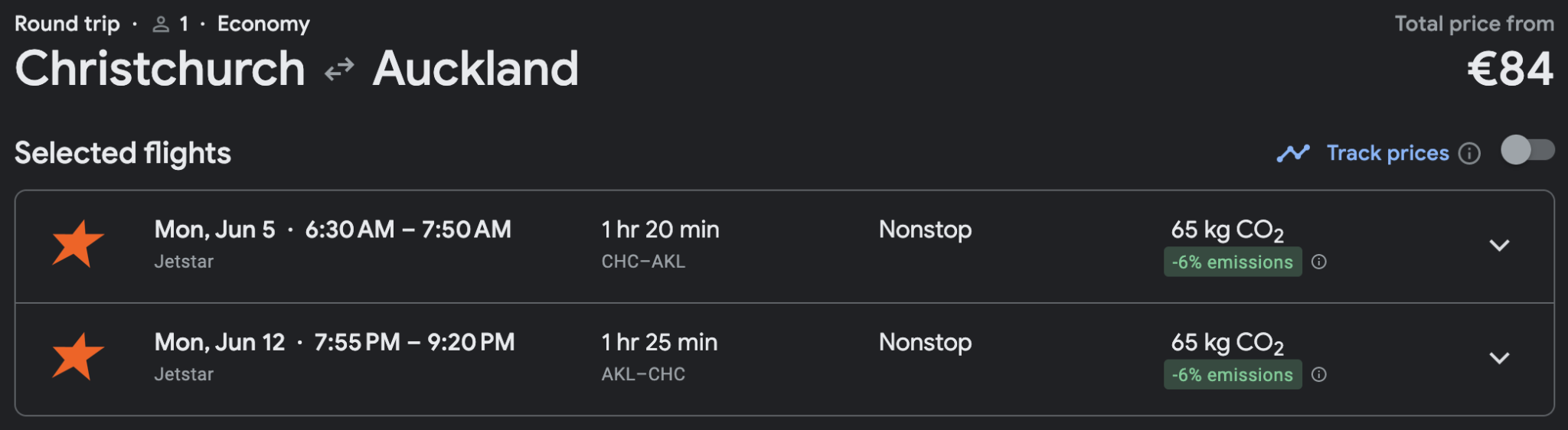Click the -6% emissions badge for Jun 12

coord(1232,374)
